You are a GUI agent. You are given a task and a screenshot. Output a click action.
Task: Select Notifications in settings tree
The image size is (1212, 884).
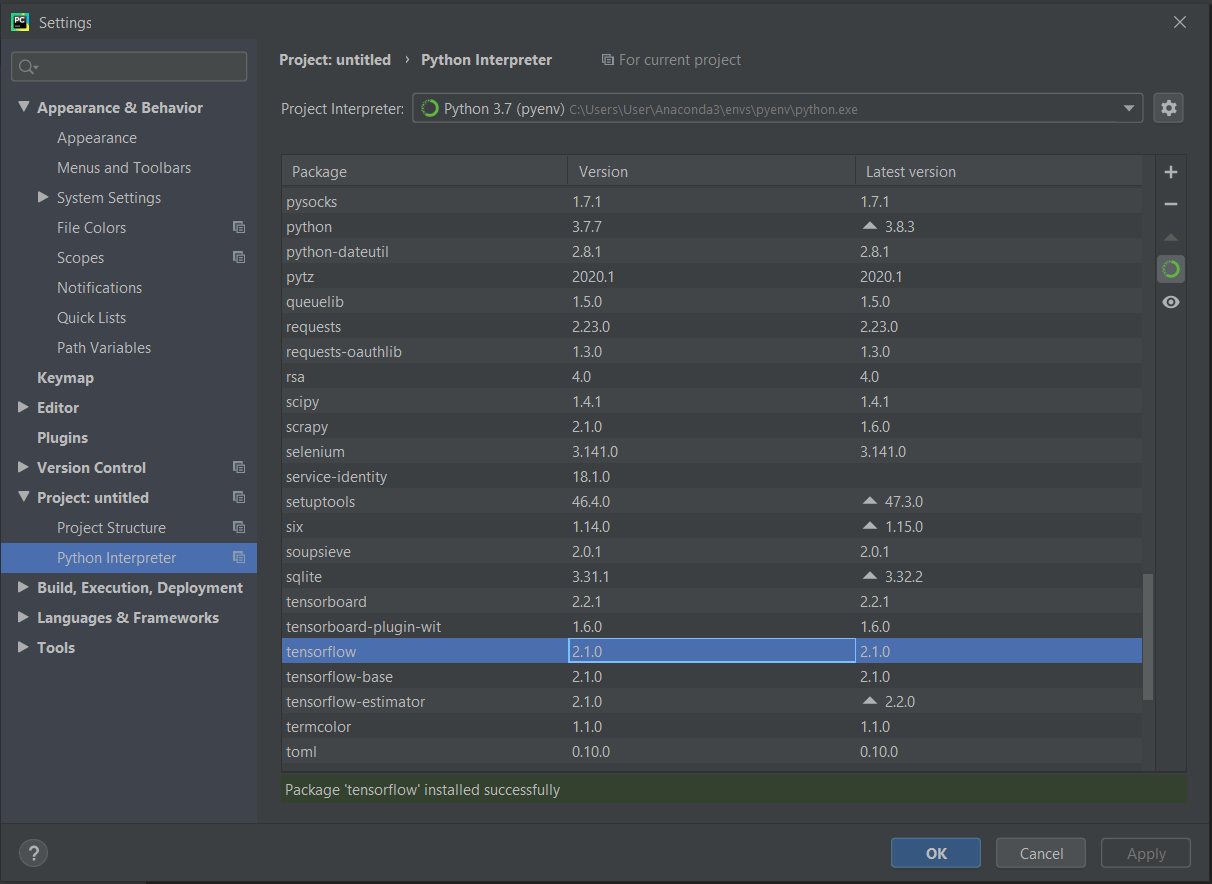tap(100, 288)
